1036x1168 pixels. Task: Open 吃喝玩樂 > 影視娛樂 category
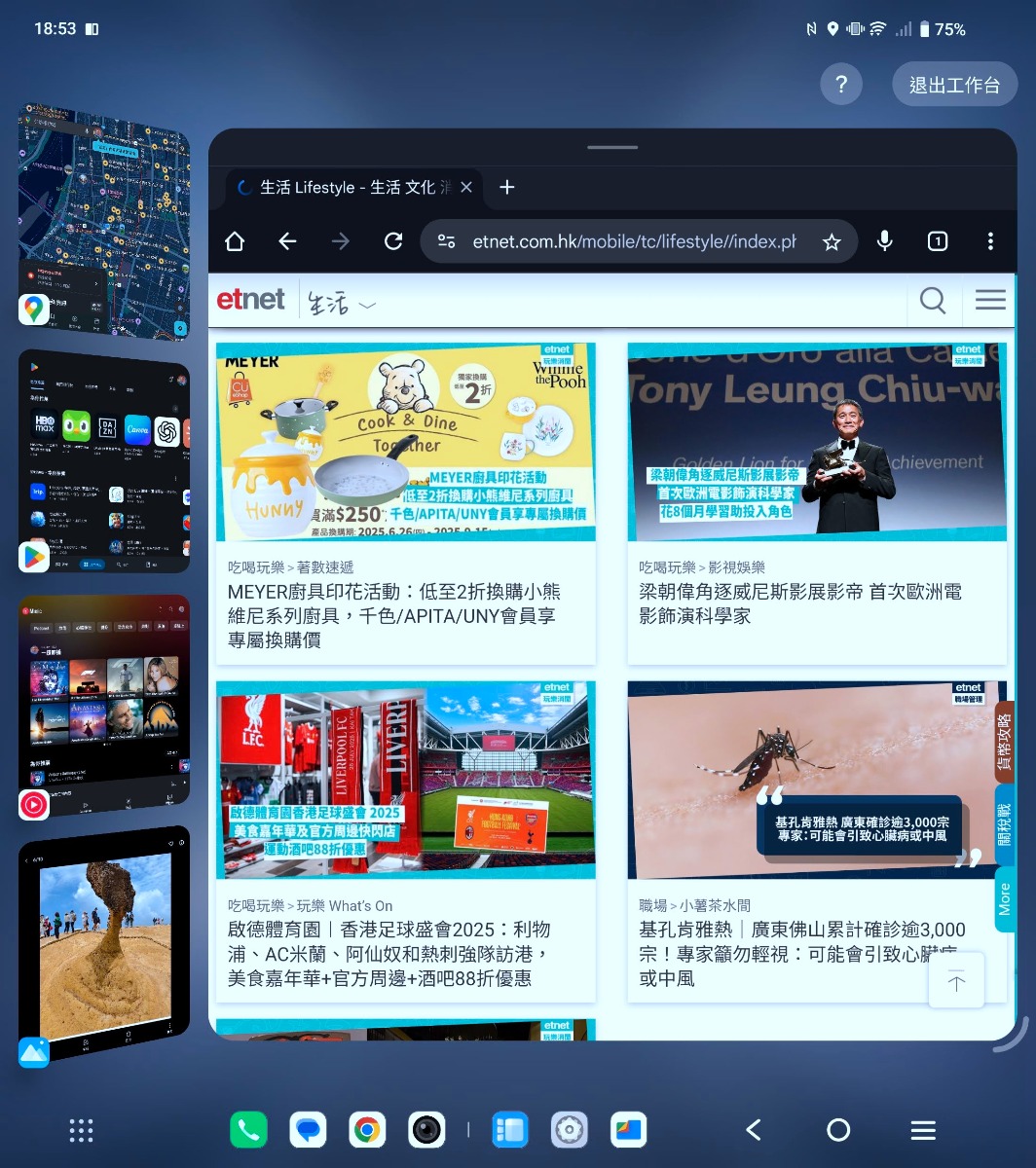click(x=702, y=567)
